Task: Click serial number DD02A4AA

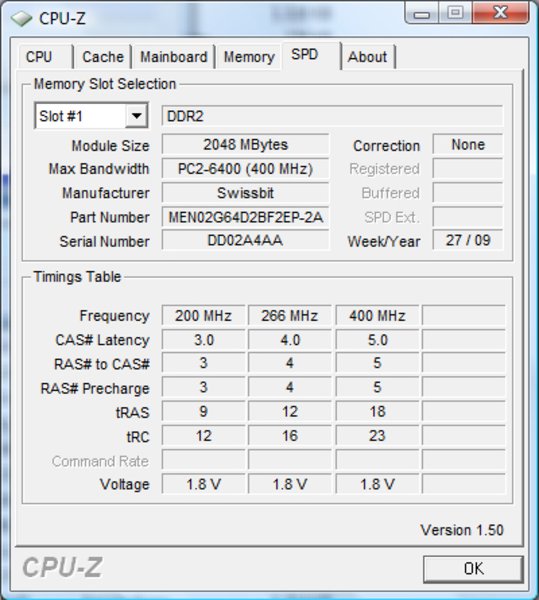Action: tap(245, 240)
